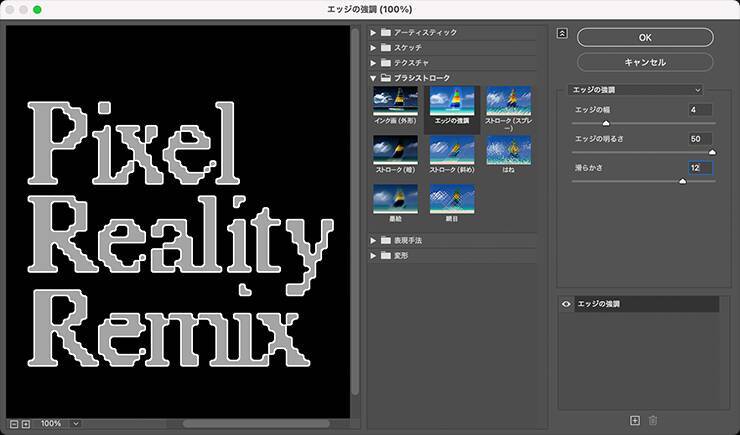The image size is (740, 435).
Task: Select the インク画 (外形) filter thumbnail
Action: pyautogui.click(x=395, y=101)
